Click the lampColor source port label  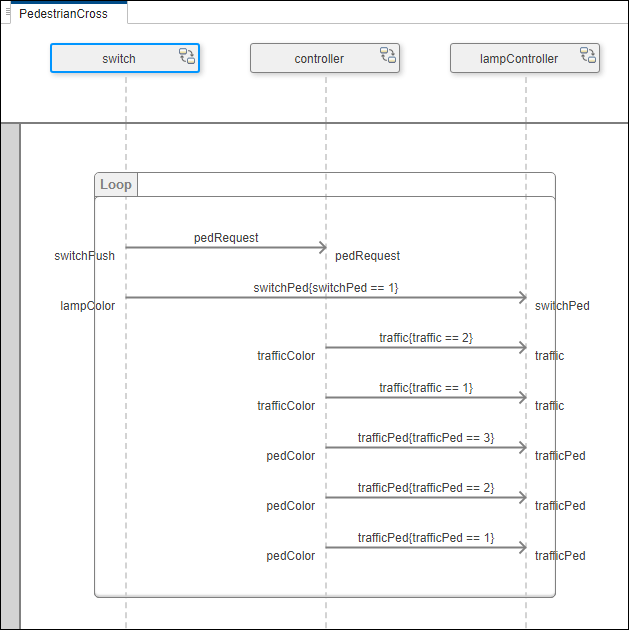88,306
